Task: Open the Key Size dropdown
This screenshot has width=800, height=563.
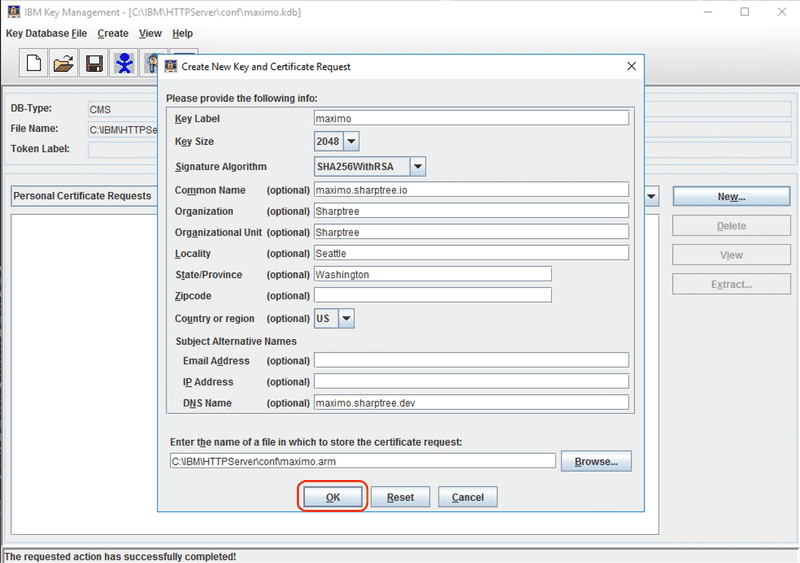Action: click(351, 141)
